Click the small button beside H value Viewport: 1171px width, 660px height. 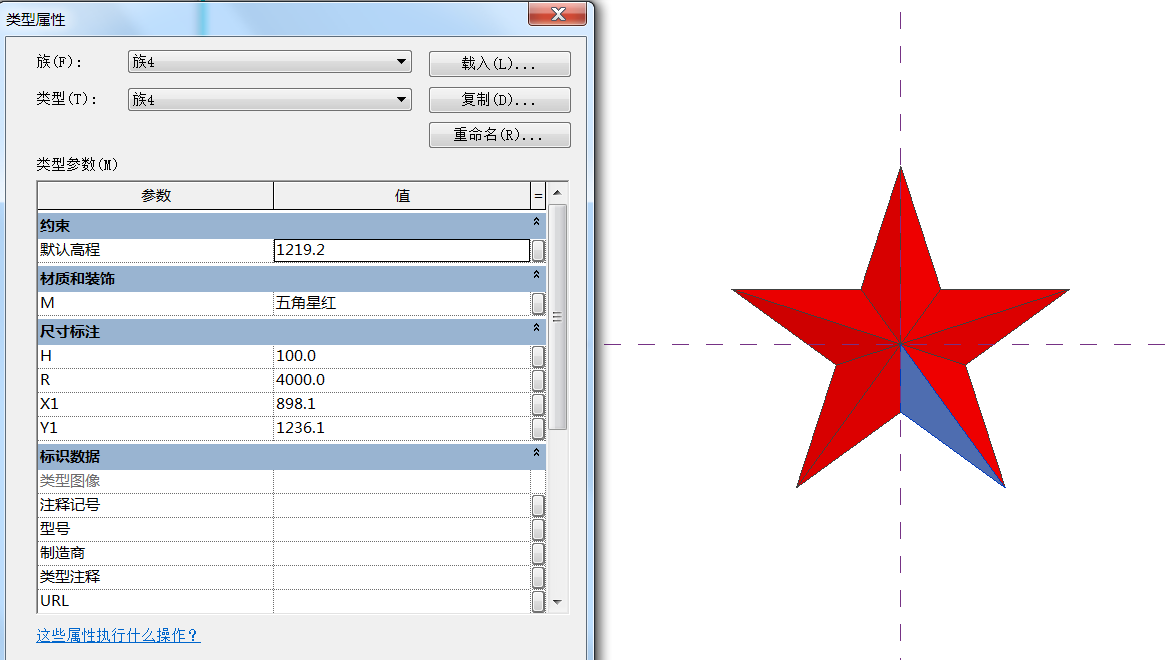click(x=538, y=356)
